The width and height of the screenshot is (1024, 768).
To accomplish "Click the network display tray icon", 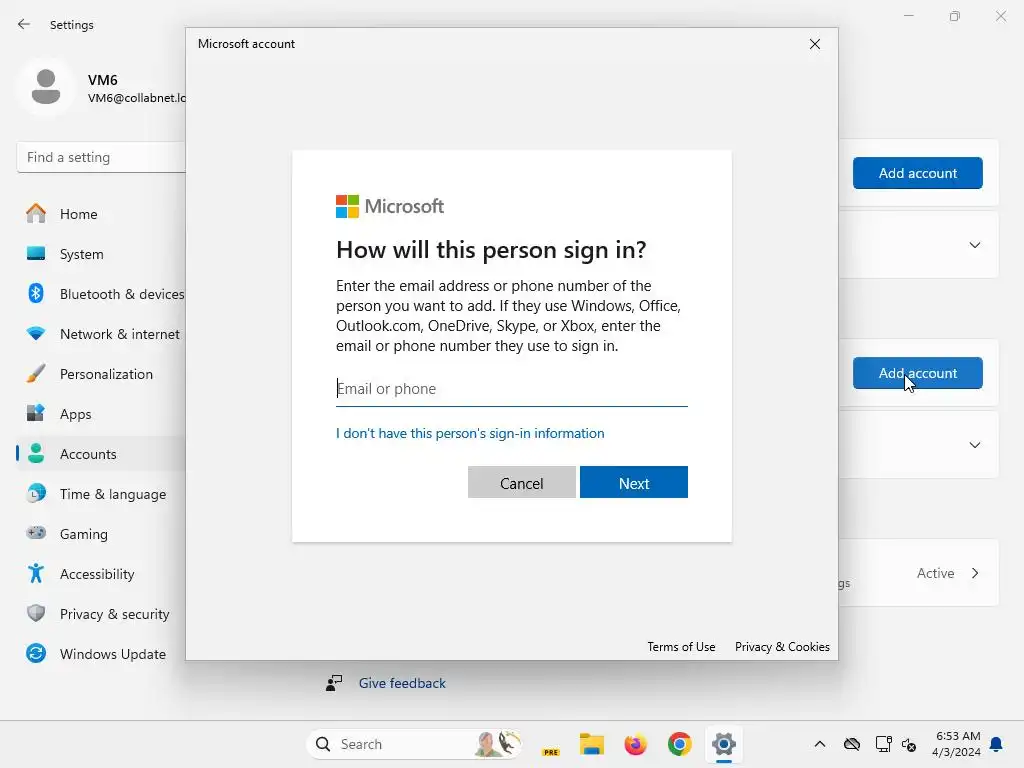I will pyautogui.click(x=884, y=744).
